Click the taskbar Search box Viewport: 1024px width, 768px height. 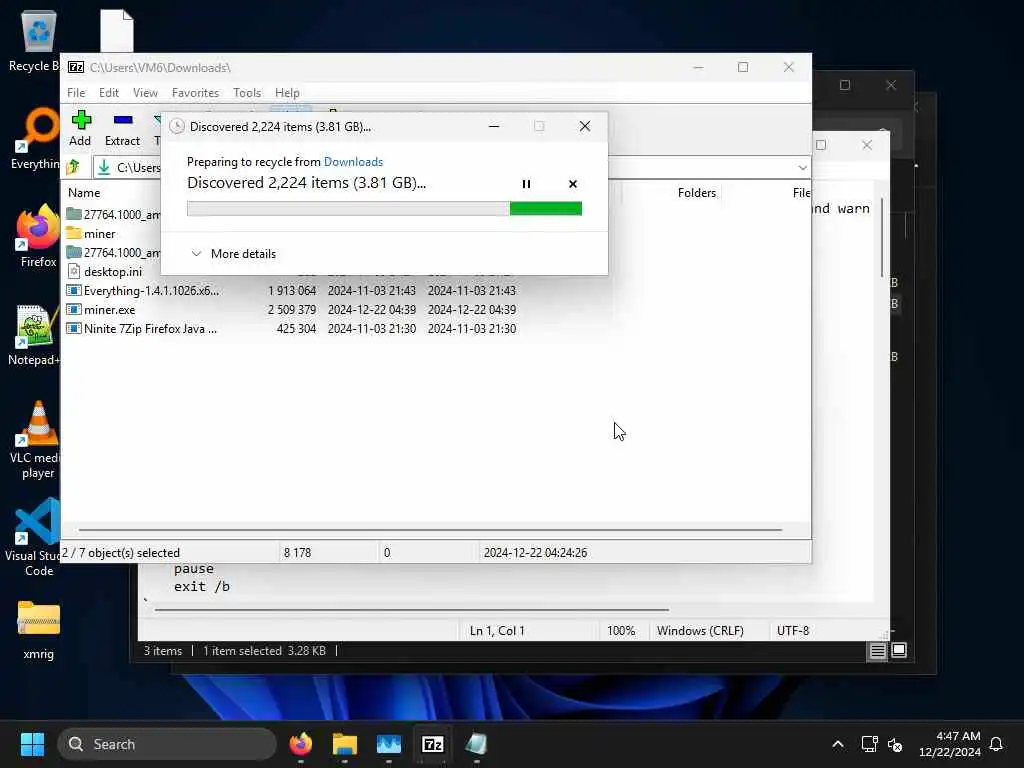coord(167,744)
